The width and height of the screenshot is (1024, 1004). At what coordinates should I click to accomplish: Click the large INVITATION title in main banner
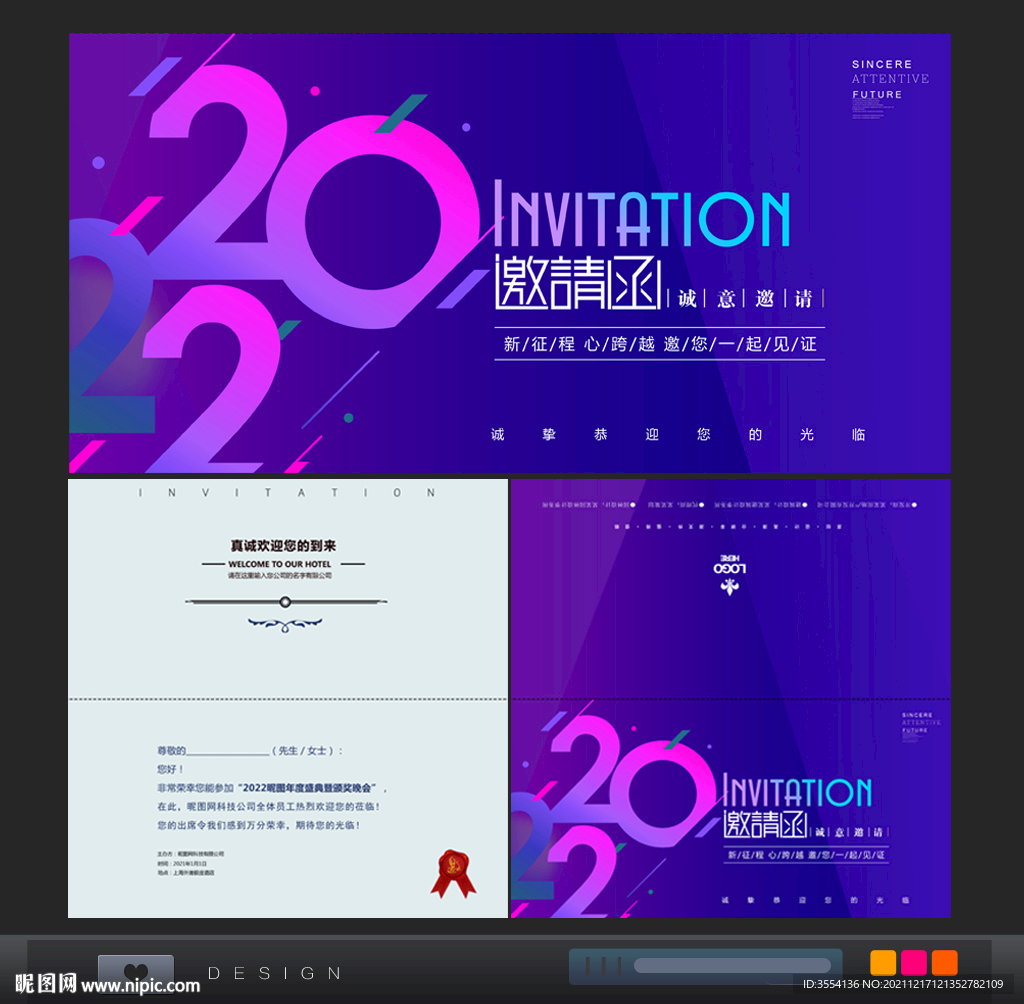click(x=642, y=217)
